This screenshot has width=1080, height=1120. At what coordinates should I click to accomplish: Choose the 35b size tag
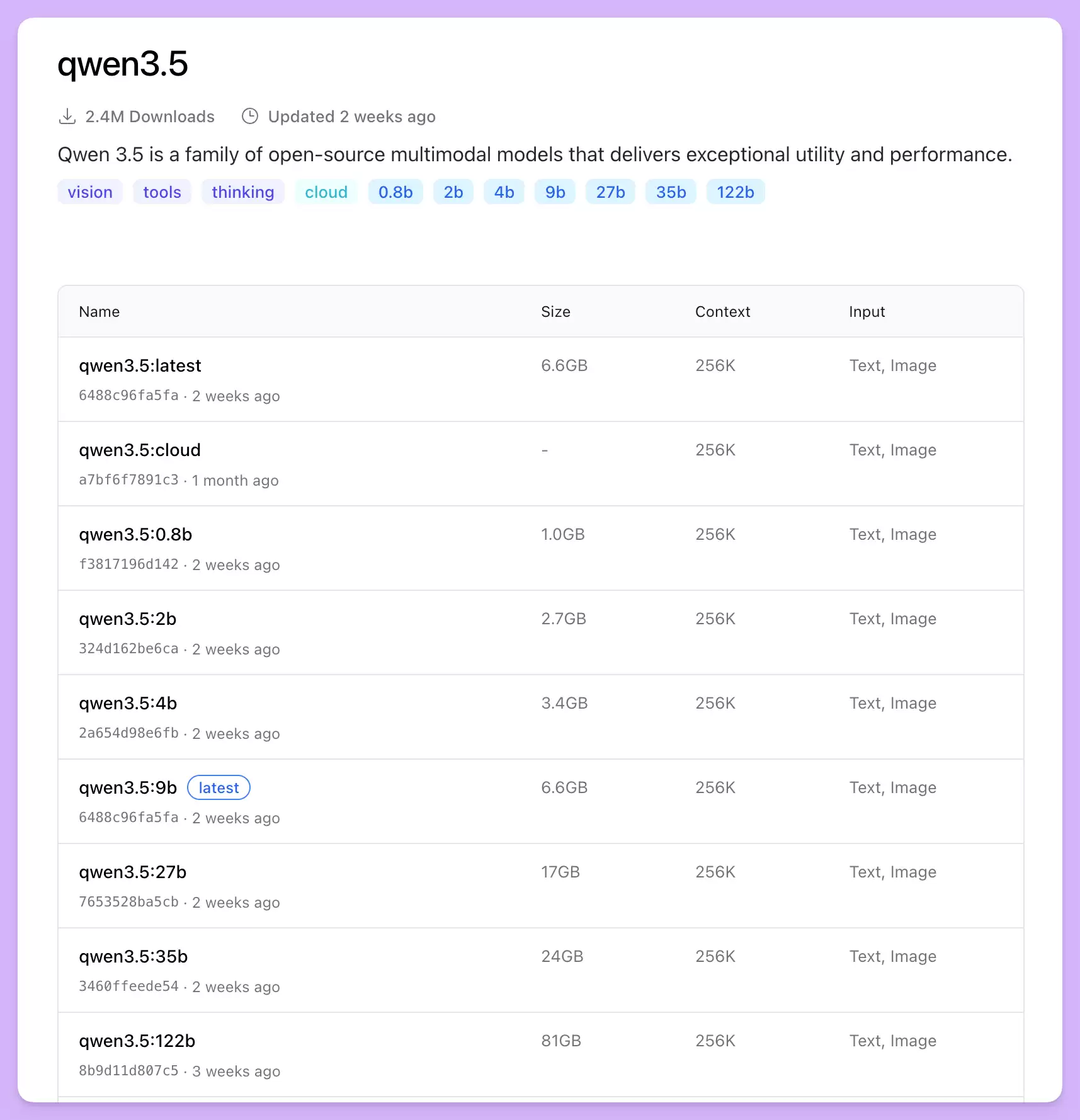671,192
